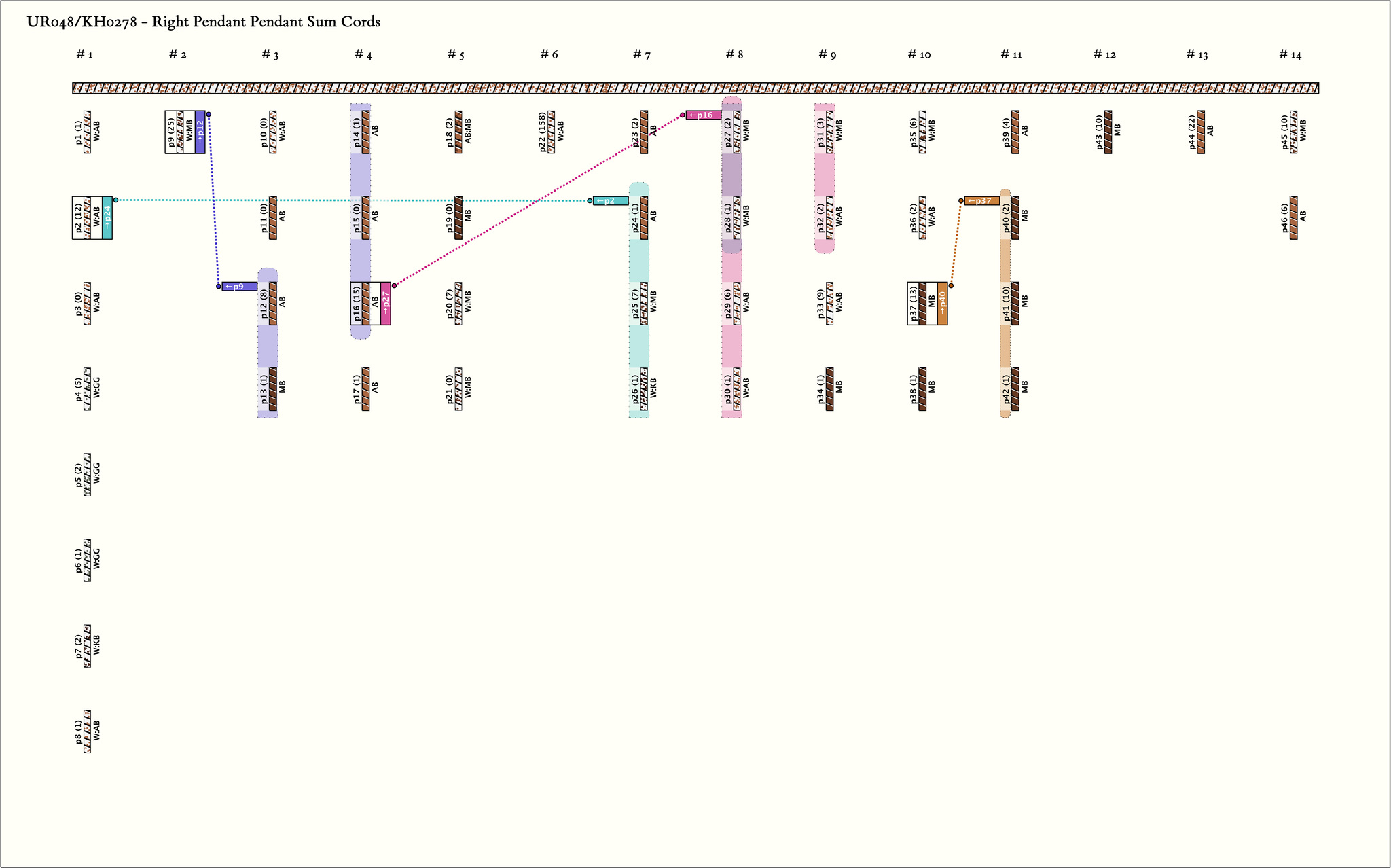Click the p43 (10) MB cord swatch
The width and height of the screenshot is (1391, 868).
click(1108, 132)
